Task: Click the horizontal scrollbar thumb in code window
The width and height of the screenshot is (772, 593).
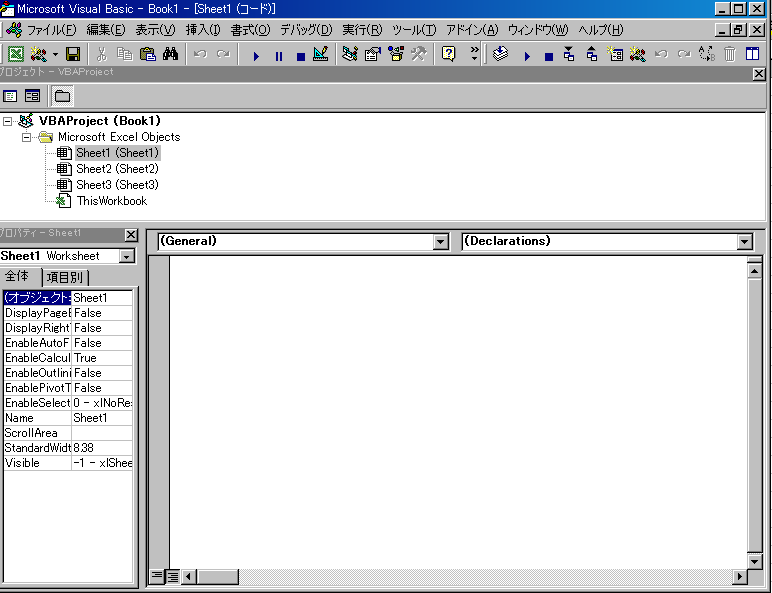Action: [217, 576]
